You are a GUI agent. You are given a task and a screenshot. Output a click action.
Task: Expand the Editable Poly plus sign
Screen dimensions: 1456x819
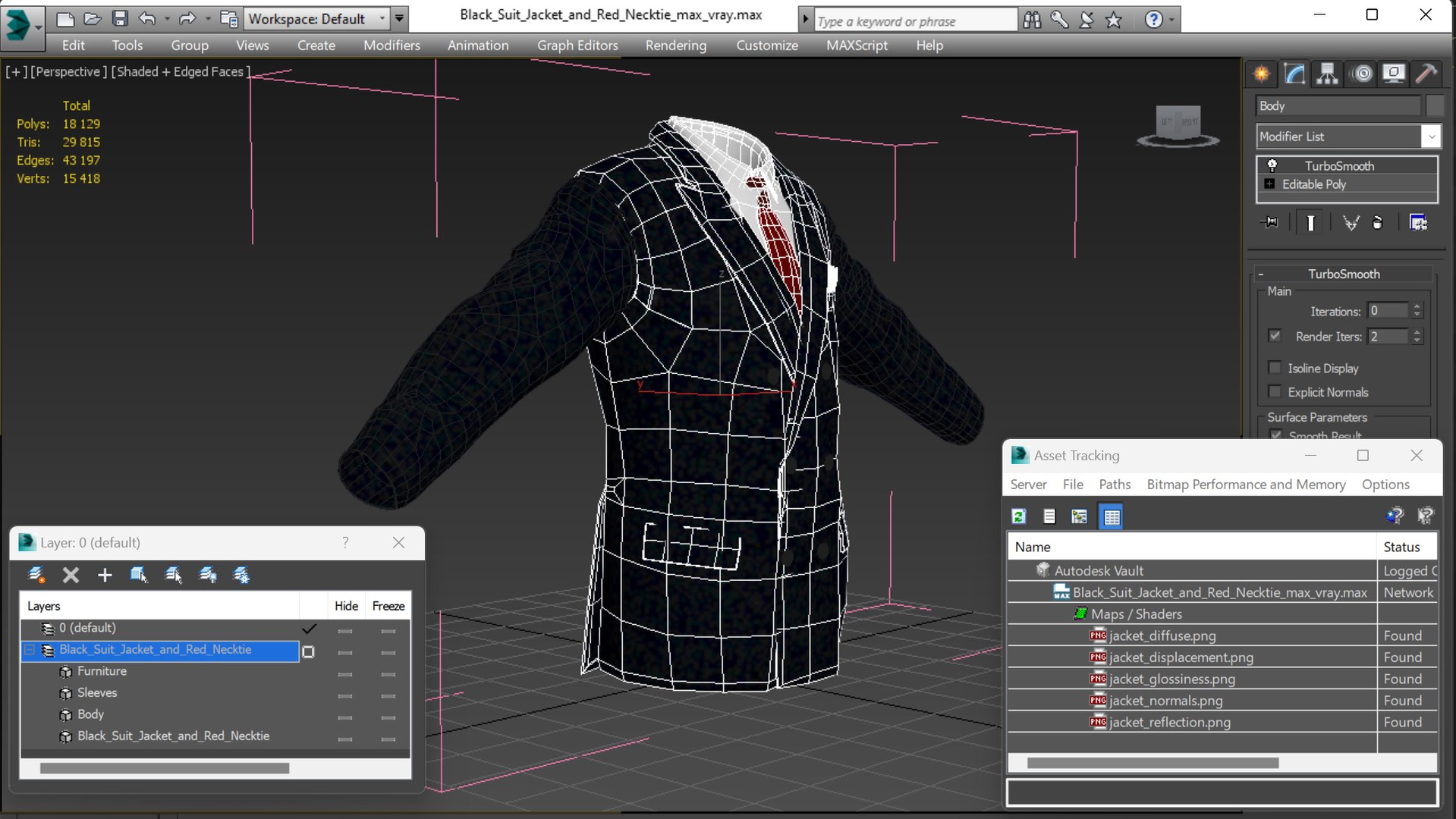point(1269,184)
